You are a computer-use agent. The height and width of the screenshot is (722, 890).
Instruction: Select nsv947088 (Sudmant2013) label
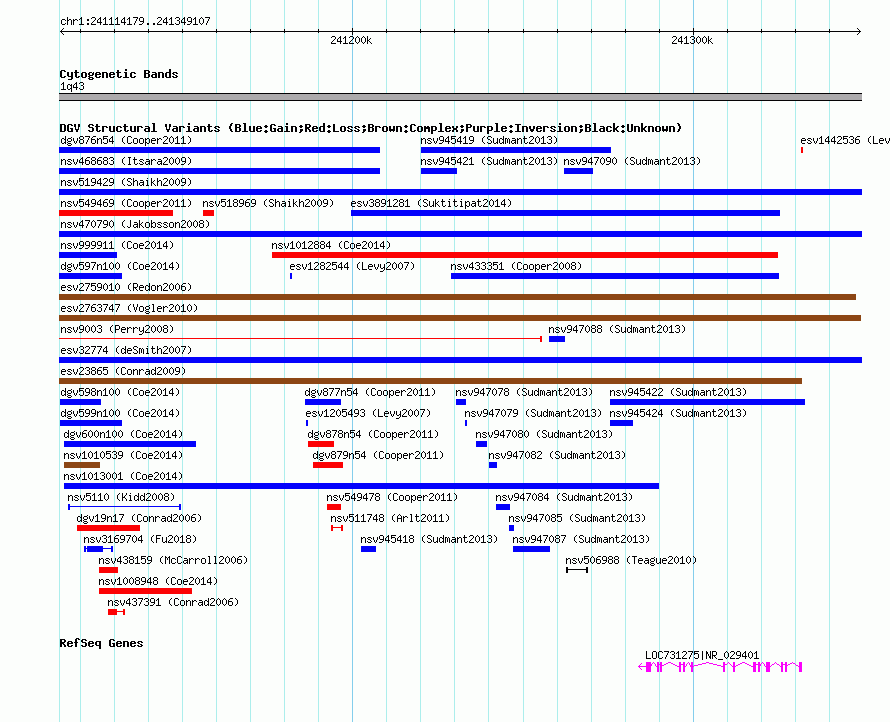pos(616,329)
